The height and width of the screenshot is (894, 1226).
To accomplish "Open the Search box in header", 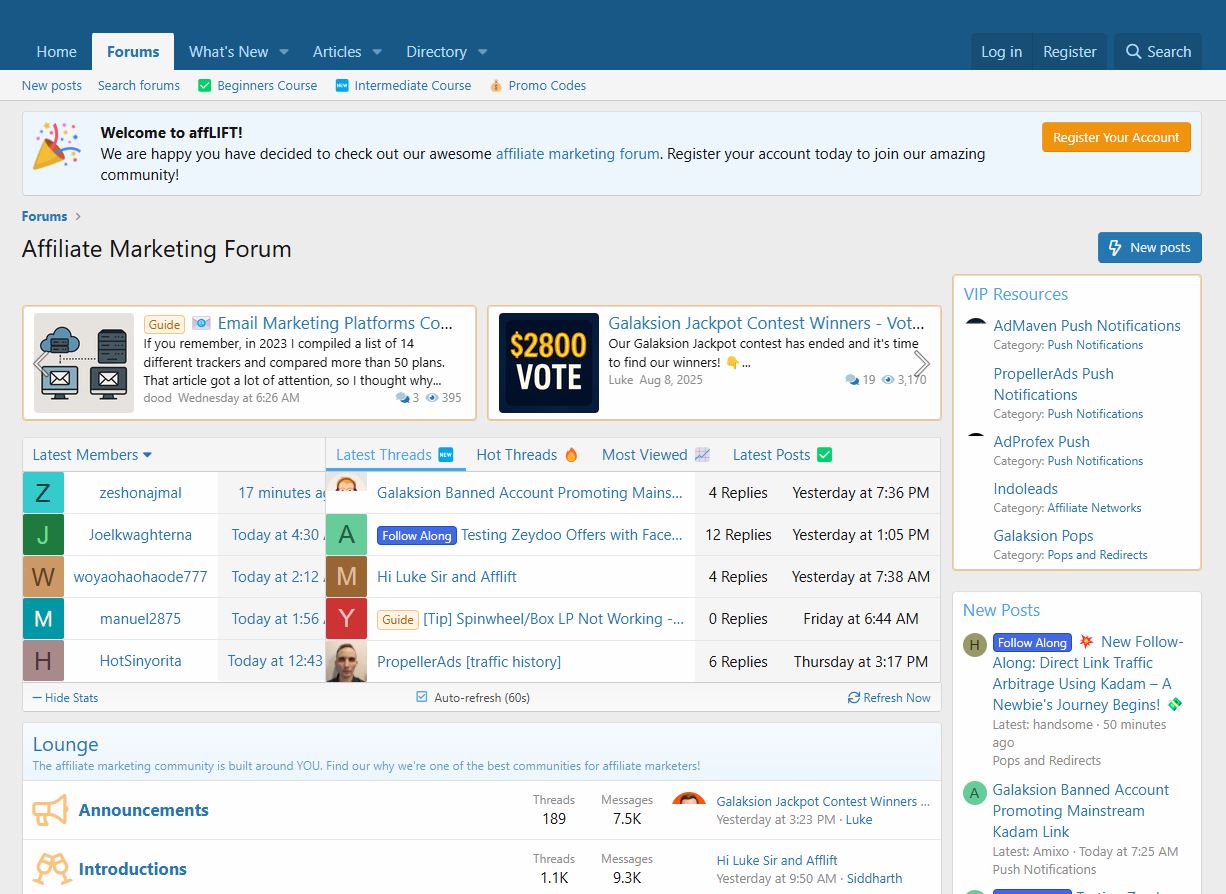I will pyautogui.click(x=1158, y=52).
